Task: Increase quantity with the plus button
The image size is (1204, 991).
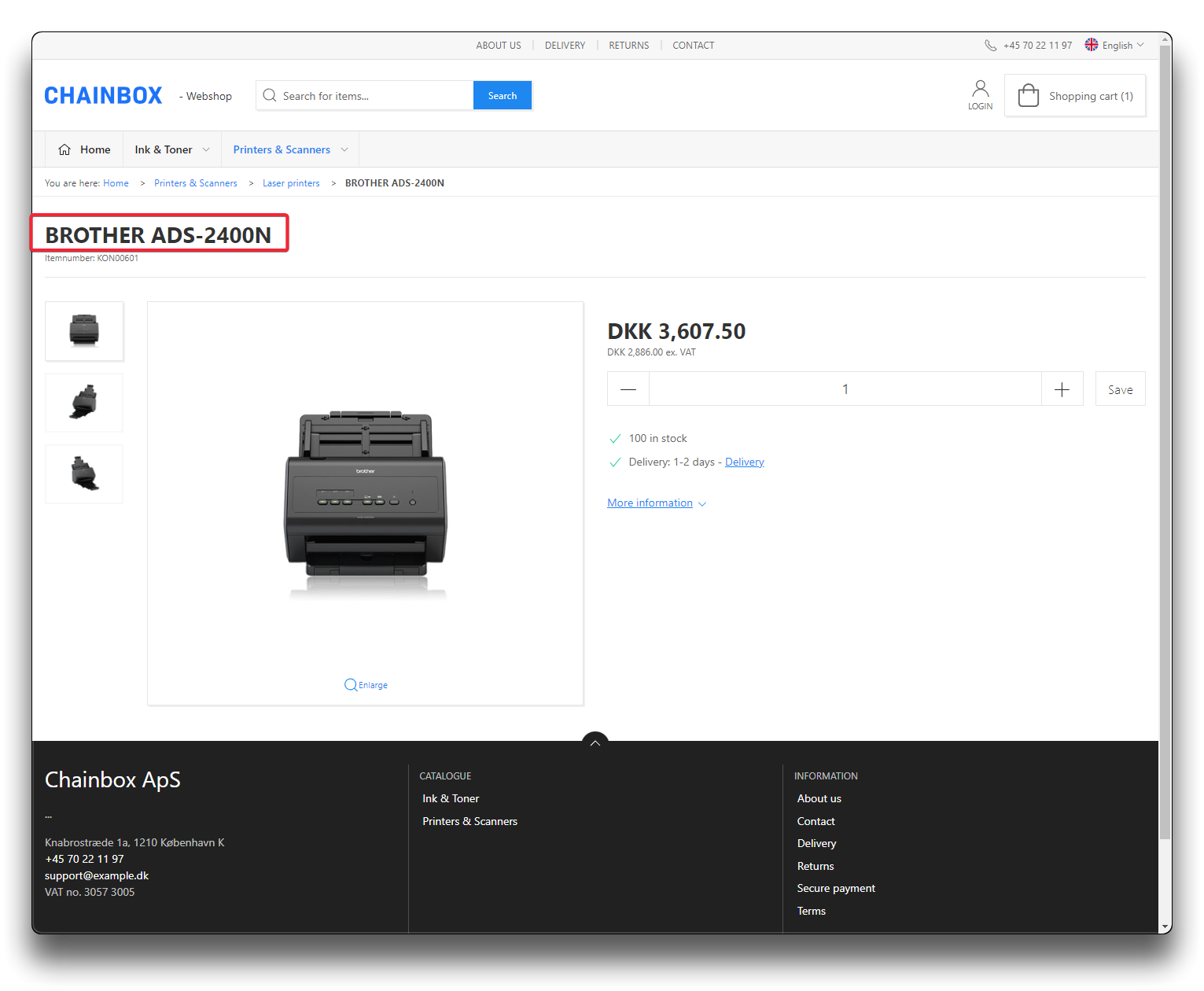Action: pyautogui.click(x=1062, y=389)
